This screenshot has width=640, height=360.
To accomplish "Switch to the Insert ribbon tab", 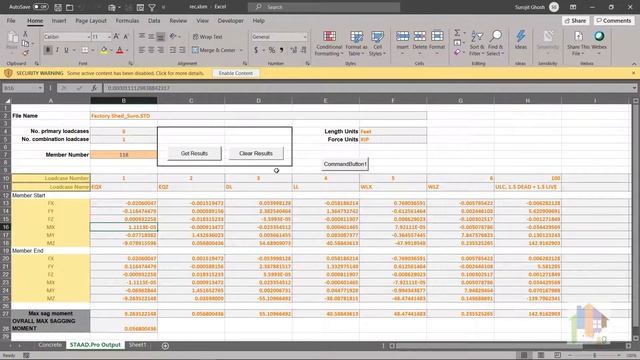I will pyautogui.click(x=59, y=20).
